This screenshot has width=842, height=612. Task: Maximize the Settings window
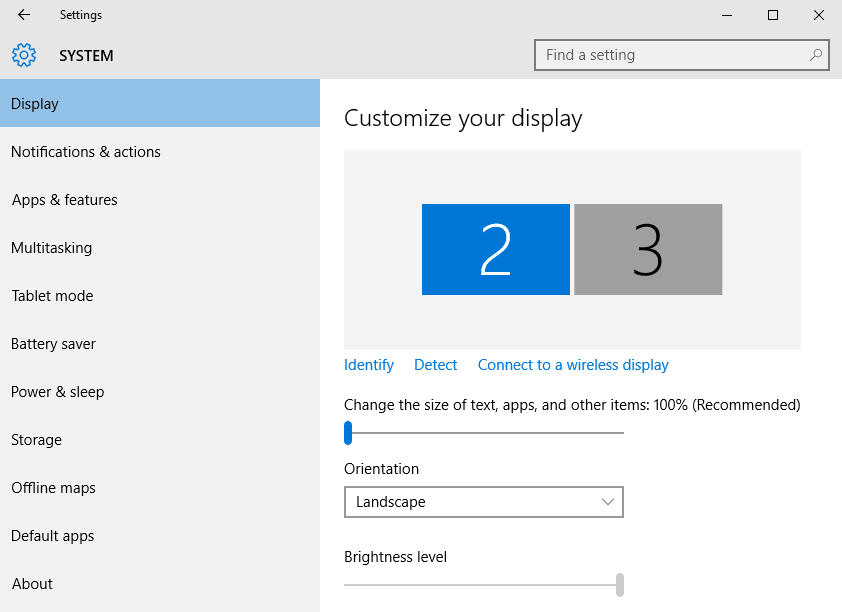(773, 15)
